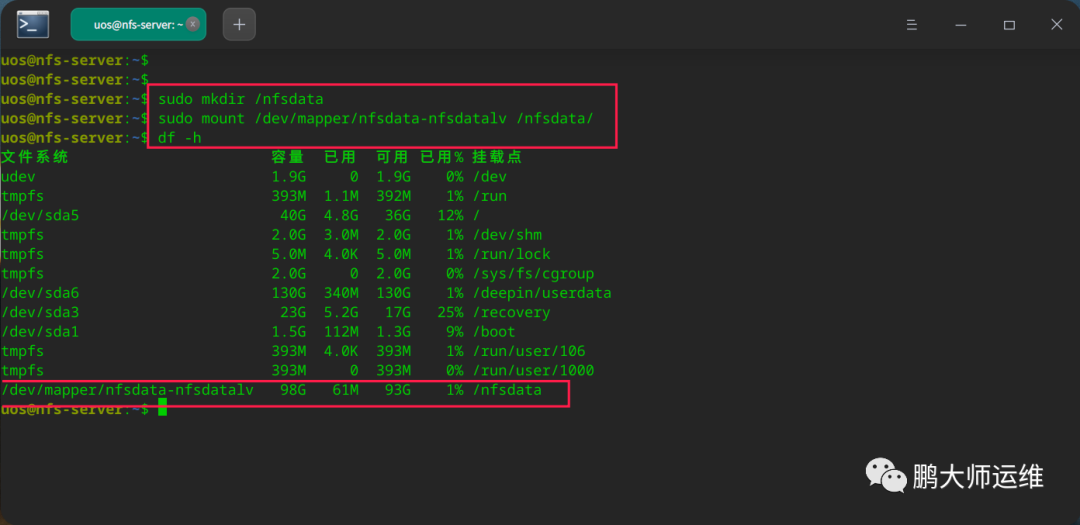
Task: Click the /dev/sda5 filesystem entry
Action: [40, 216]
